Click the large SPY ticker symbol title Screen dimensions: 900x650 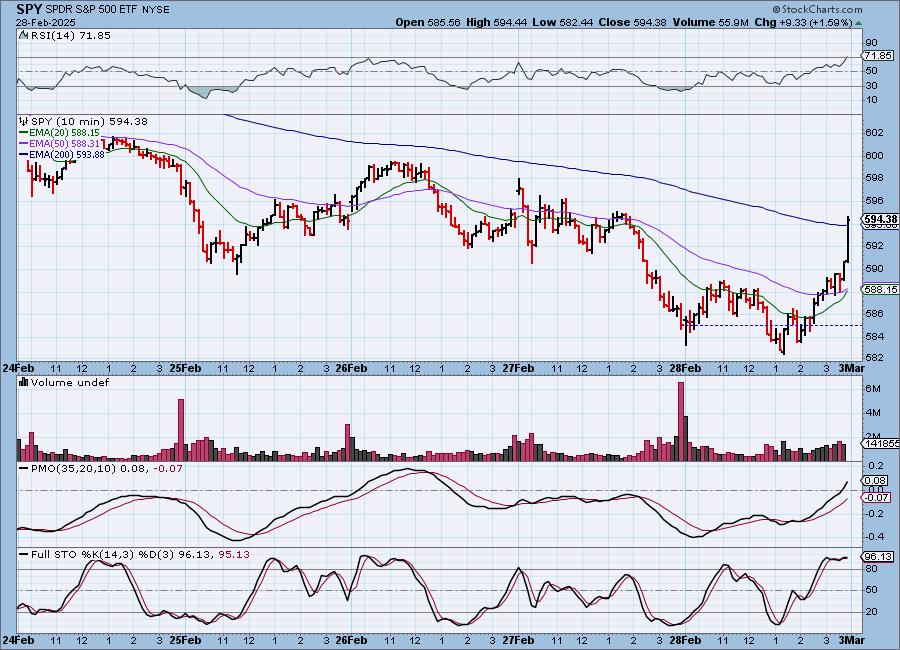tap(29, 9)
